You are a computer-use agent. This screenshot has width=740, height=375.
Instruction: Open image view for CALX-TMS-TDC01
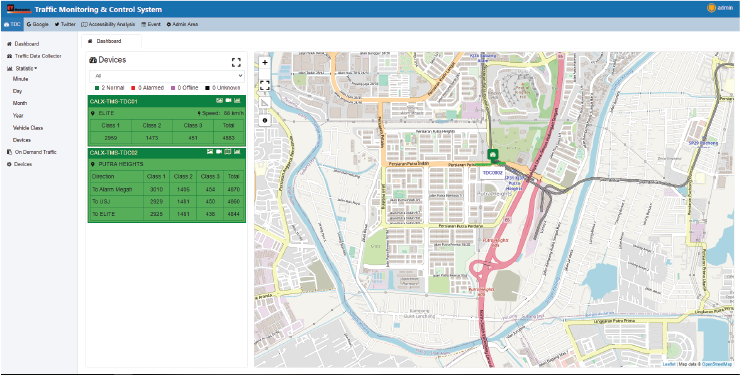click(219, 100)
